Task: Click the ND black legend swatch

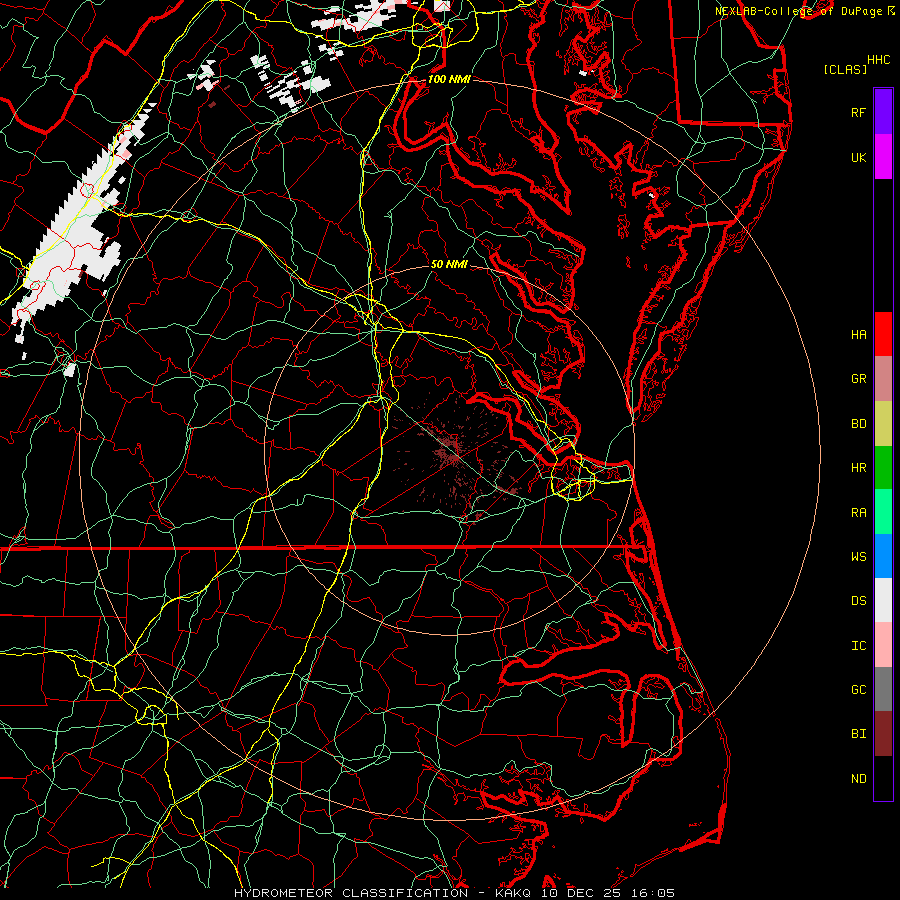Action: pos(883,778)
